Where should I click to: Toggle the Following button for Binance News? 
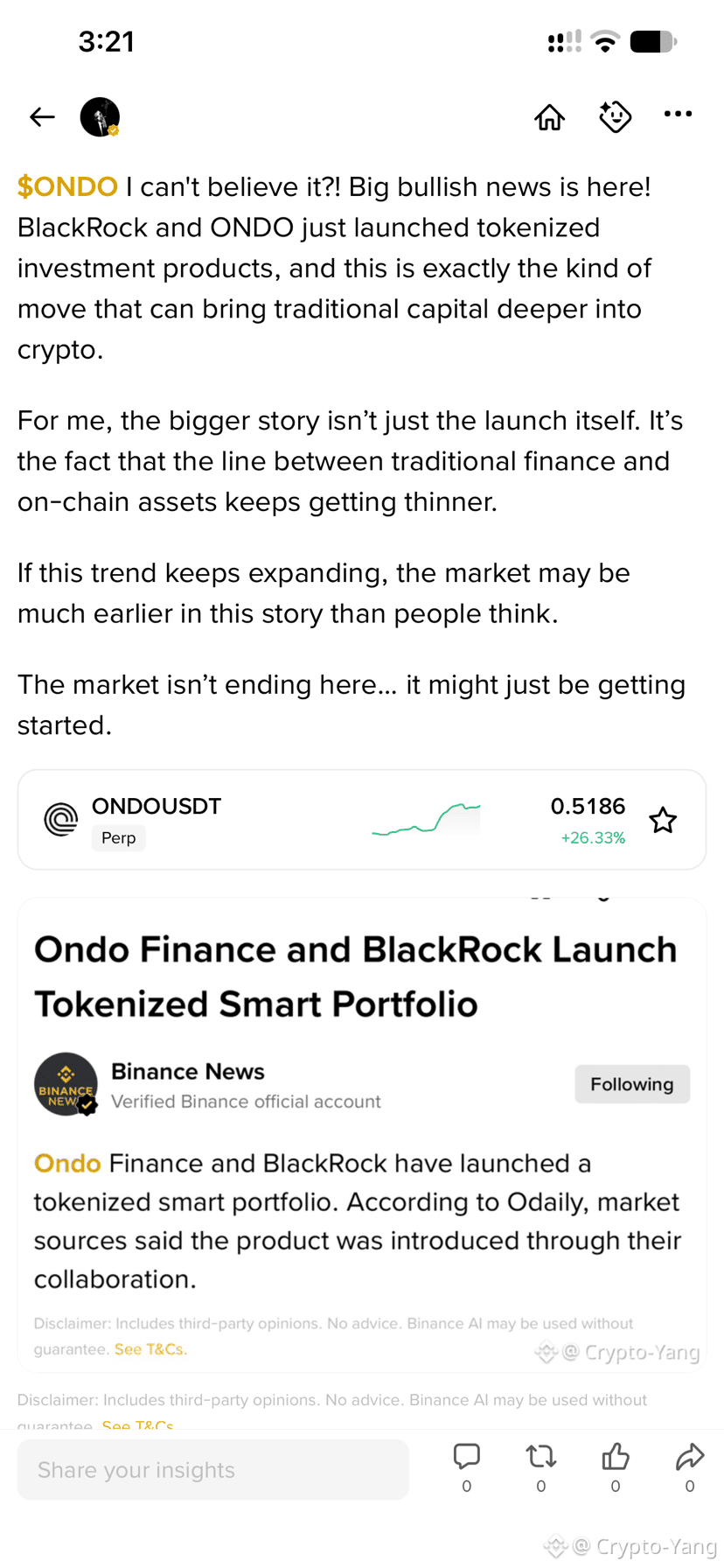tap(632, 1084)
